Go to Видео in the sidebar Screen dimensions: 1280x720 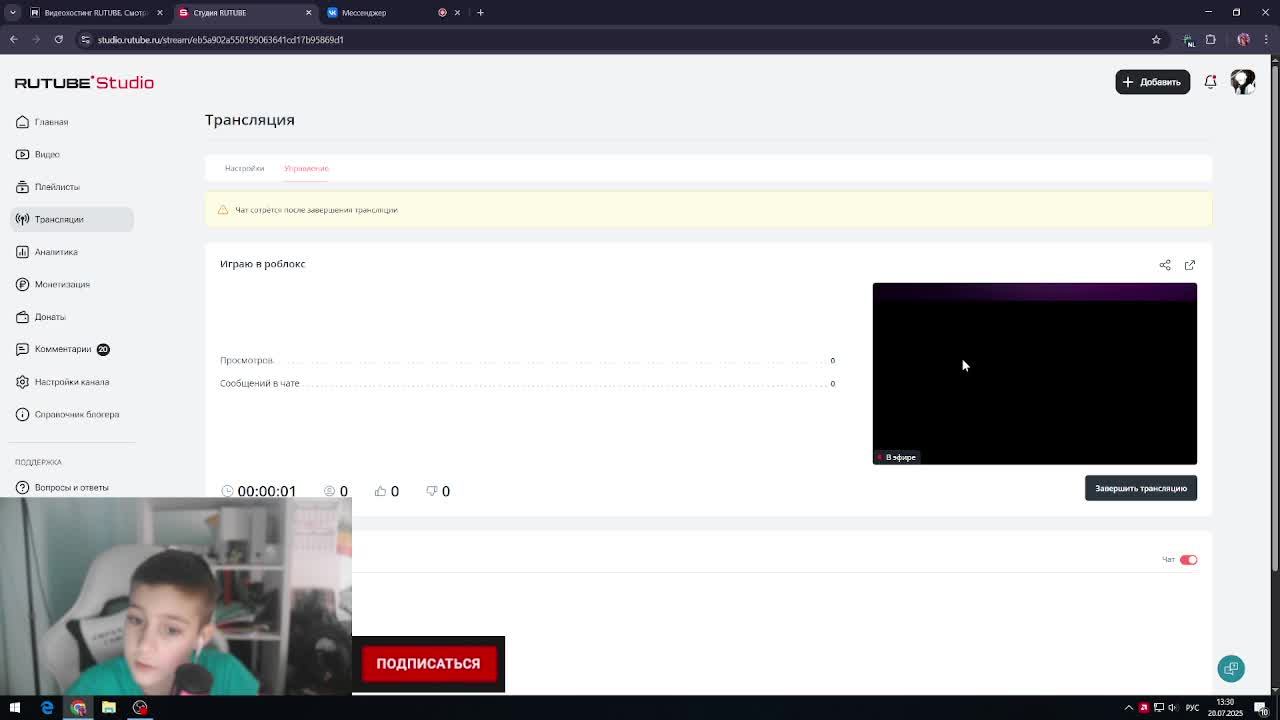point(47,154)
